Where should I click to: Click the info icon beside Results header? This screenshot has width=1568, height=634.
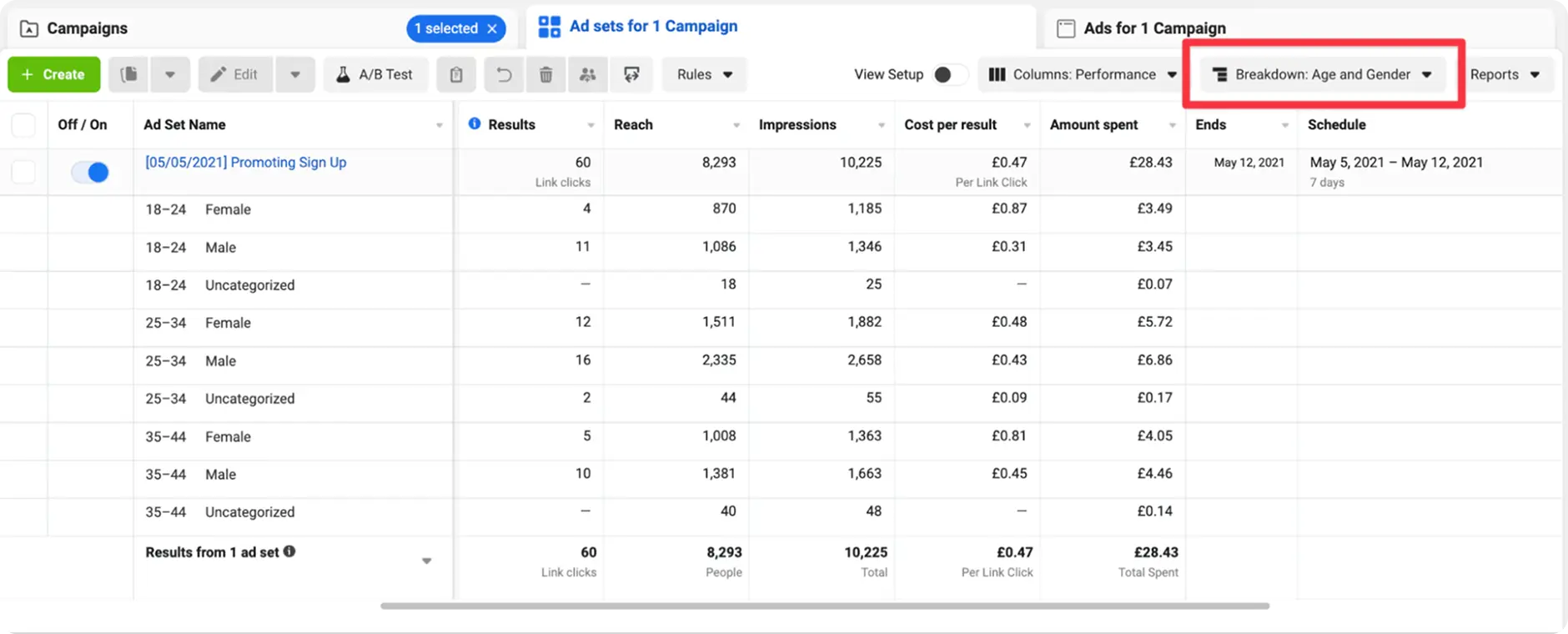475,123
